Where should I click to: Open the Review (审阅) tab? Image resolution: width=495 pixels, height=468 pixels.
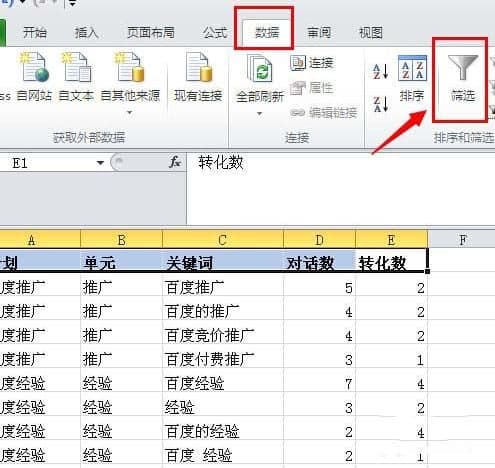click(319, 33)
